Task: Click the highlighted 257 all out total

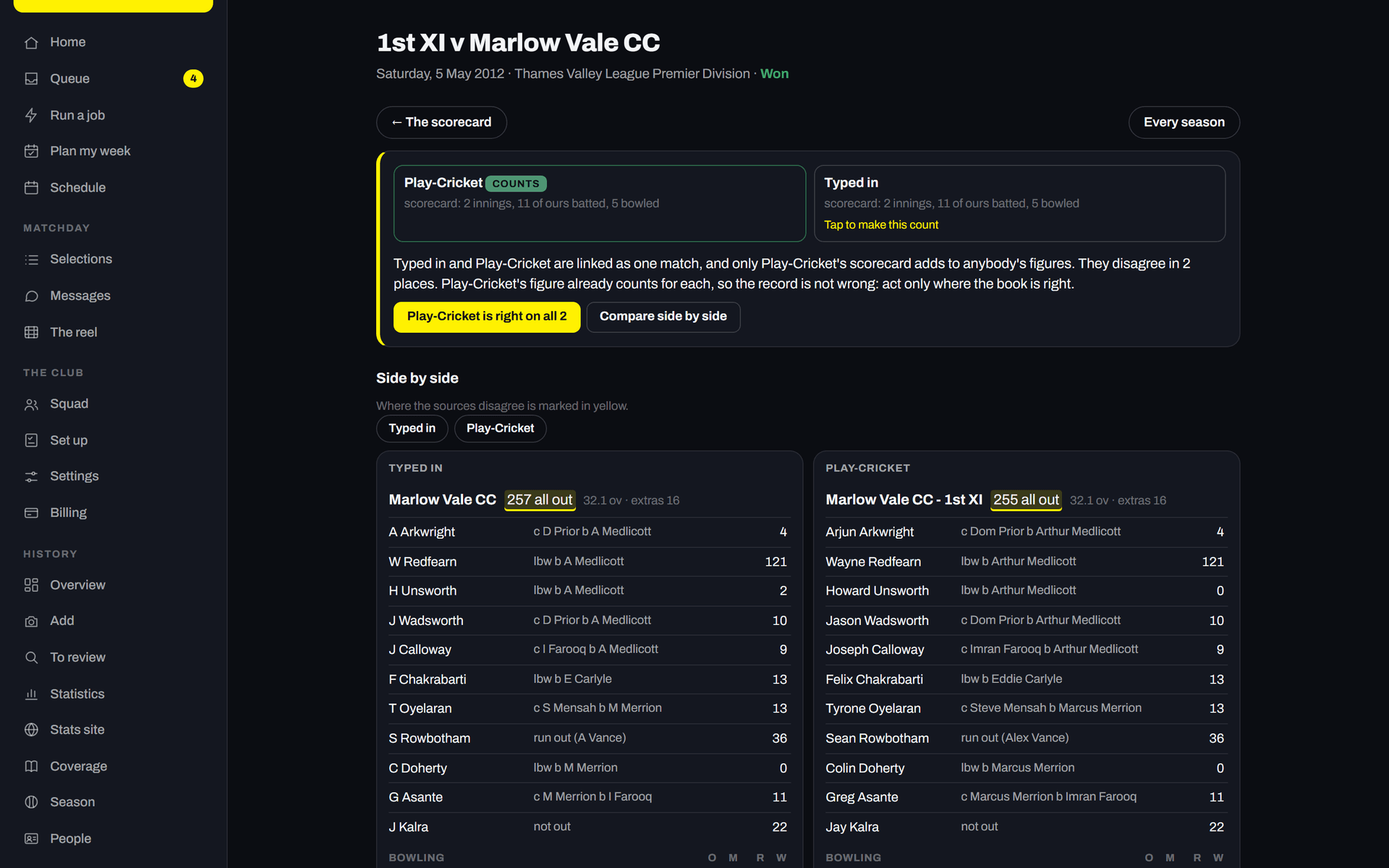Action: 540,500
